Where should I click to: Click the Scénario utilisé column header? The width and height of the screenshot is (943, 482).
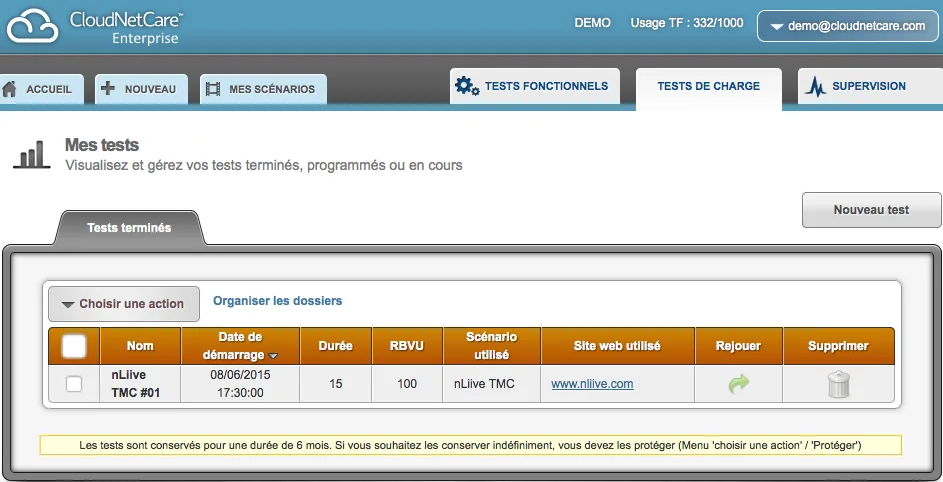tap(492, 346)
